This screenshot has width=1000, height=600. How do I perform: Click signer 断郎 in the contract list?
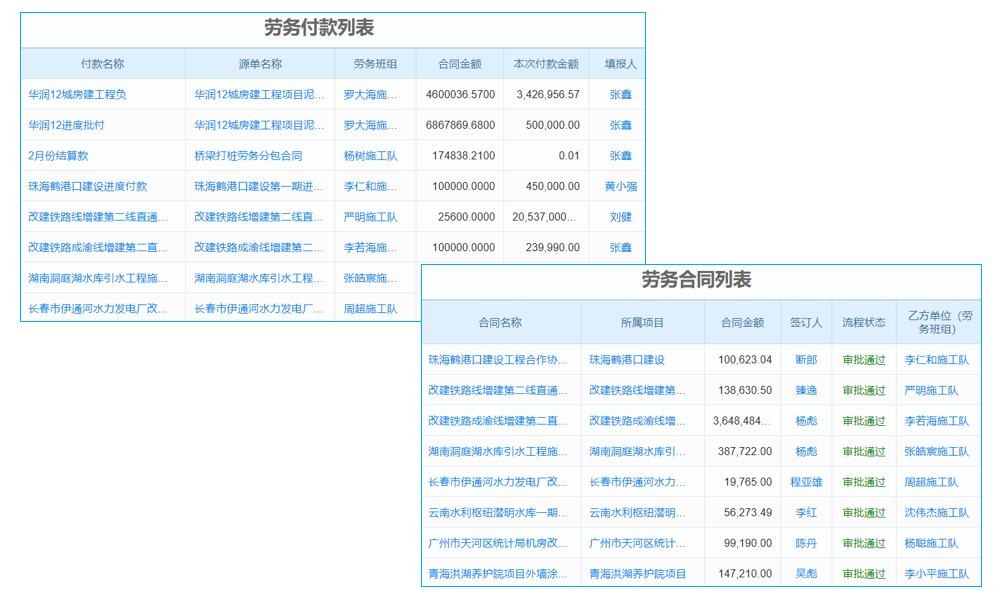pyautogui.click(x=805, y=359)
